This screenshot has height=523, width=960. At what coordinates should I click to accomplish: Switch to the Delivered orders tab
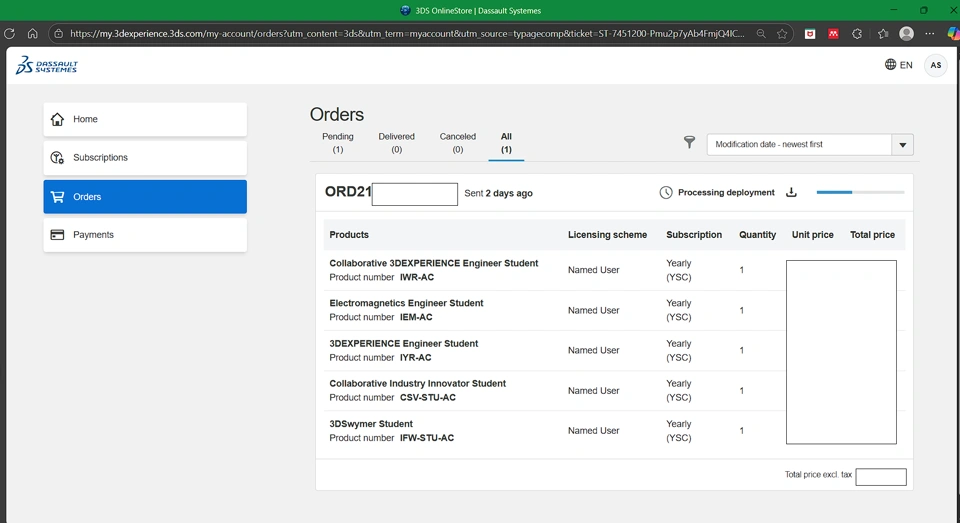(396, 143)
